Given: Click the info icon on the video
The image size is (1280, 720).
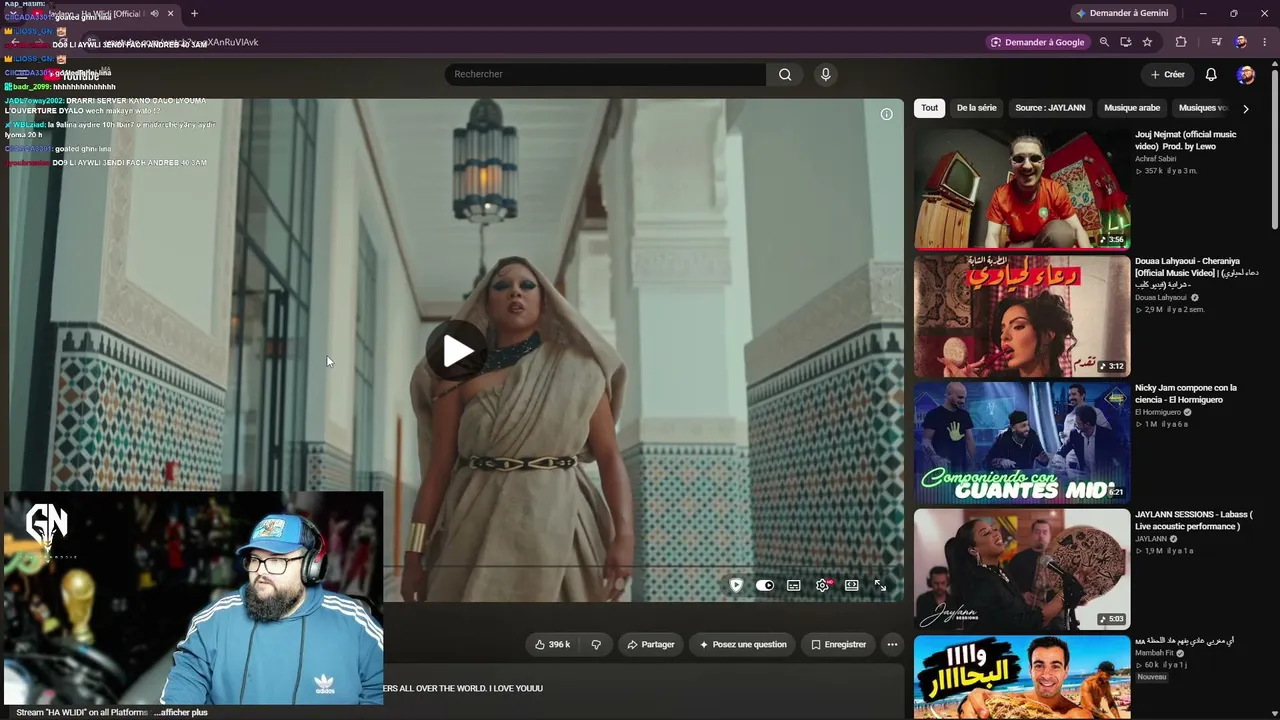Looking at the screenshot, I should pos(886,114).
